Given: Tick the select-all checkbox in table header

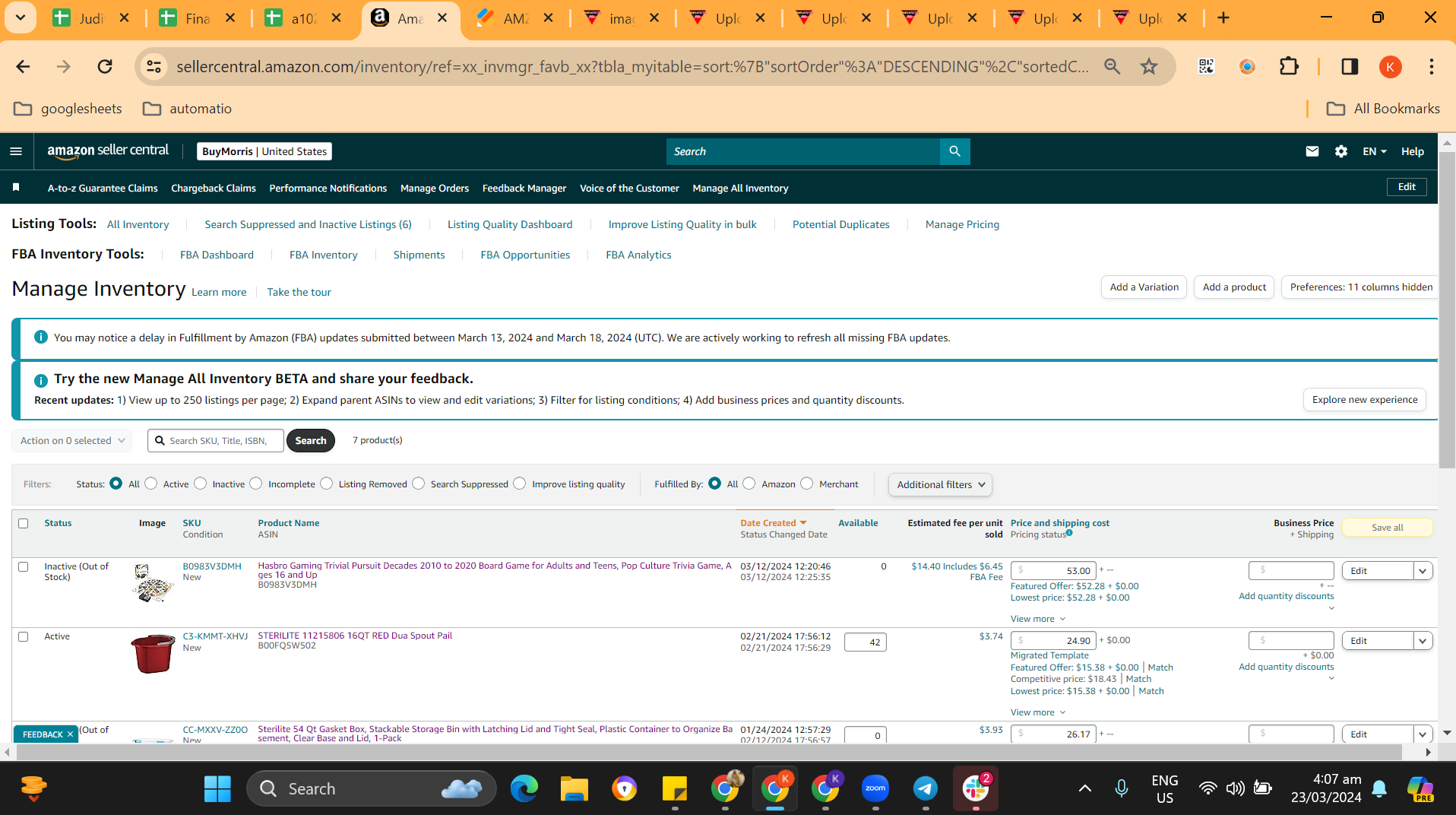Looking at the screenshot, I should 24,523.
